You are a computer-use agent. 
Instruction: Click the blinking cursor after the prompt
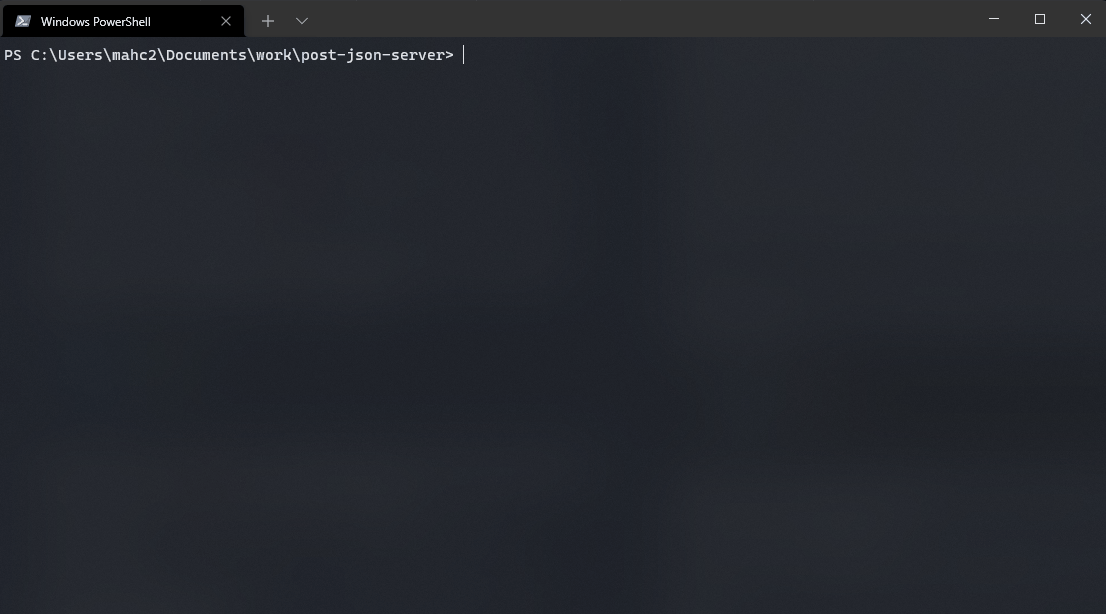coord(463,55)
